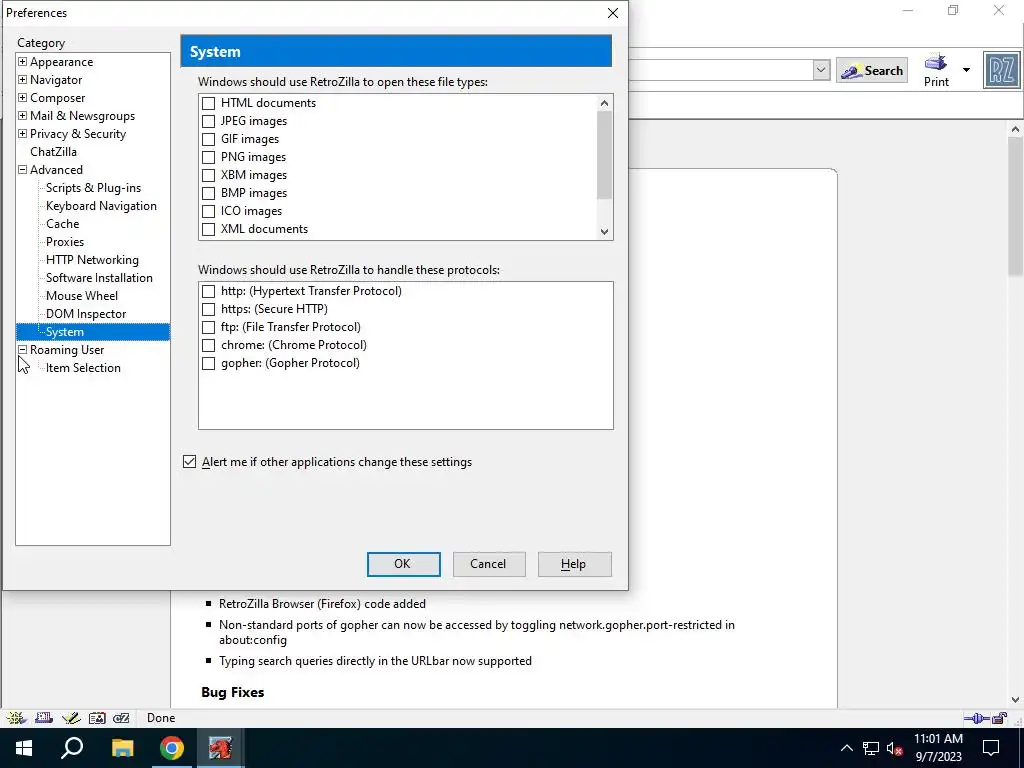
Task: Open the URL bar history dropdown
Action: tap(821, 70)
